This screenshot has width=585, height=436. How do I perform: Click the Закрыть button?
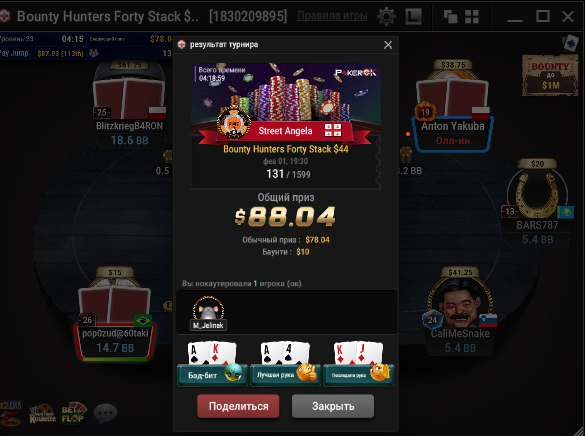point(333,406)
